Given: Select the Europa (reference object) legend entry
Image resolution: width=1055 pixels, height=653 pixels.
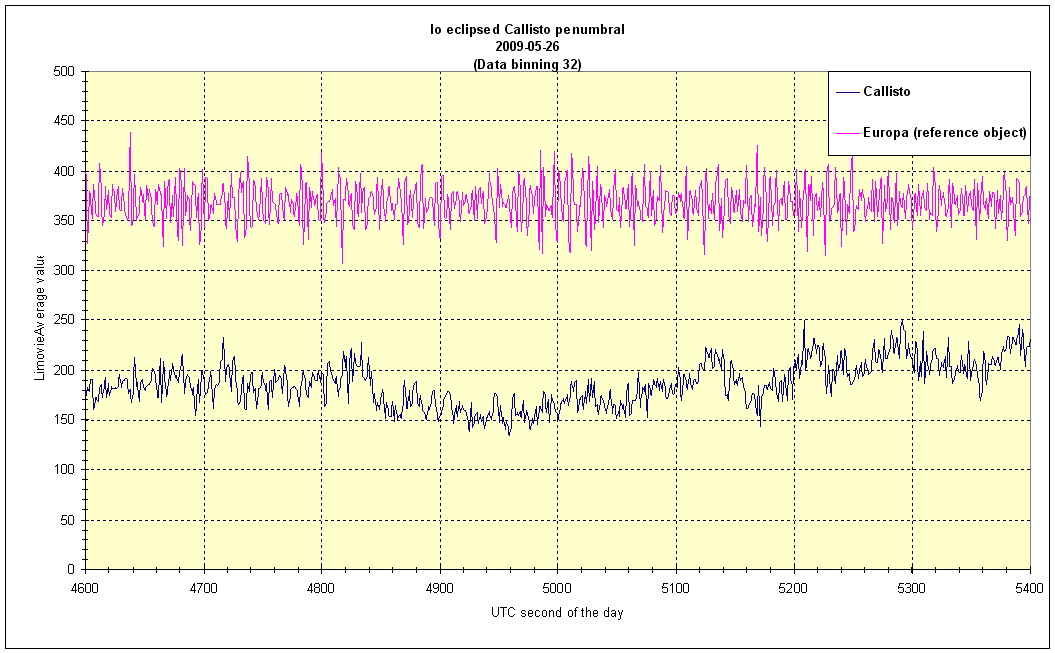Looking at the screenshot, I should coord(931,132).
